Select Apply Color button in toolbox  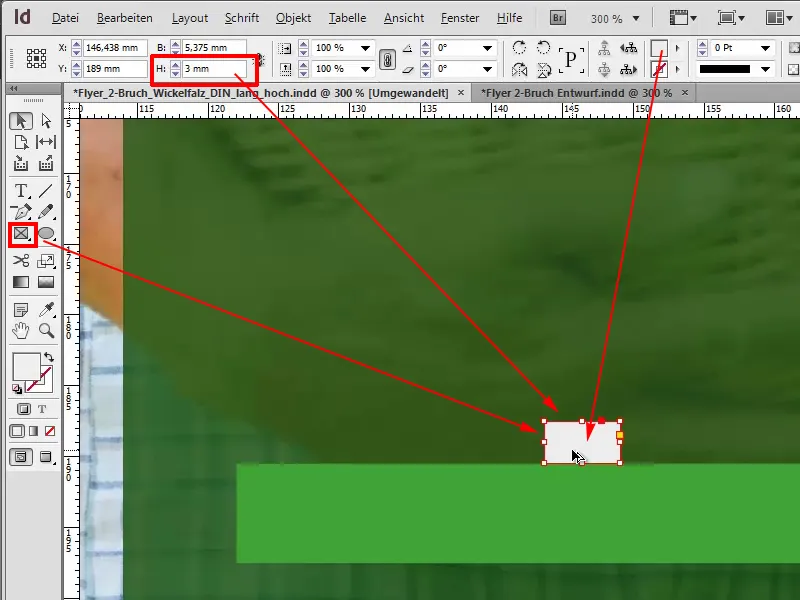point(17,431)
